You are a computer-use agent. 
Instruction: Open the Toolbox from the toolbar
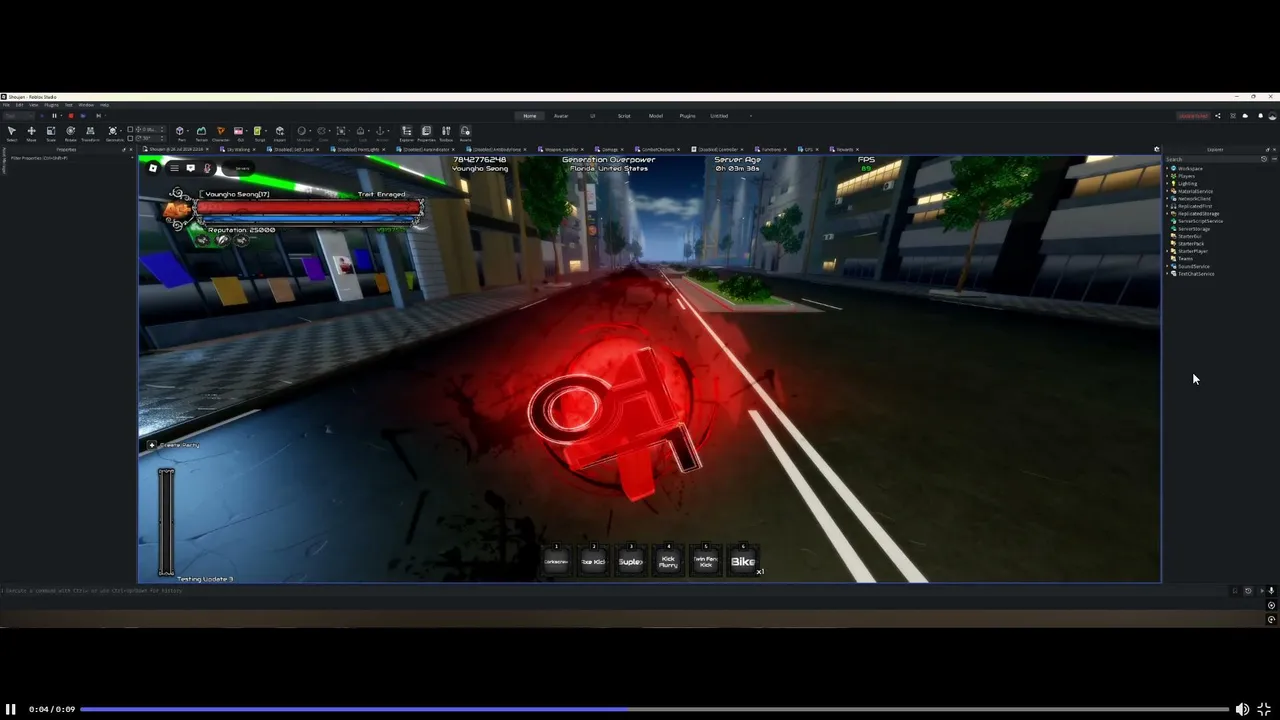[446, 133]
